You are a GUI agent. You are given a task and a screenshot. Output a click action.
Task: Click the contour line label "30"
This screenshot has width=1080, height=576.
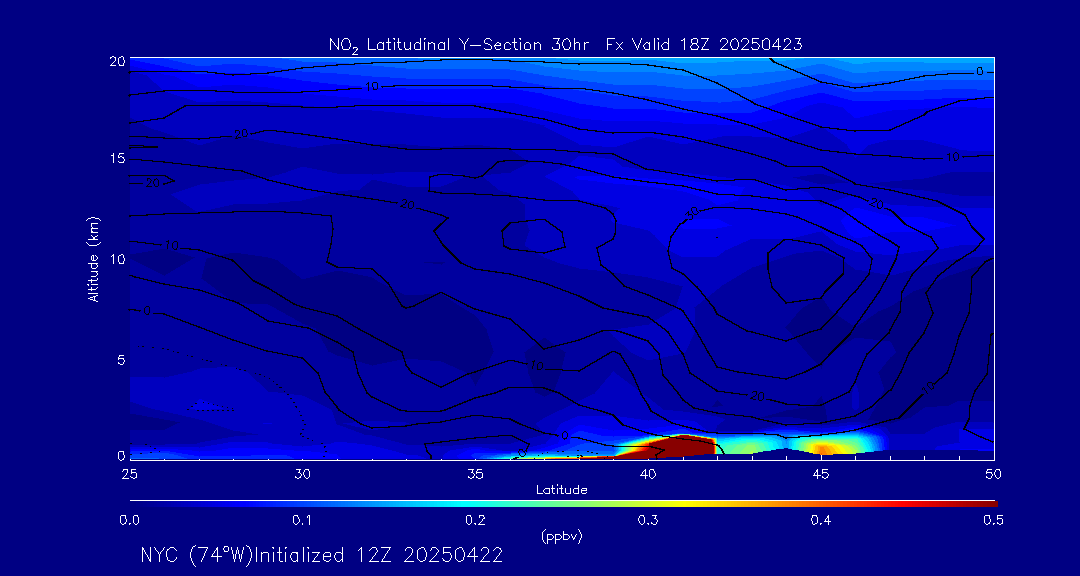point(692,214)
